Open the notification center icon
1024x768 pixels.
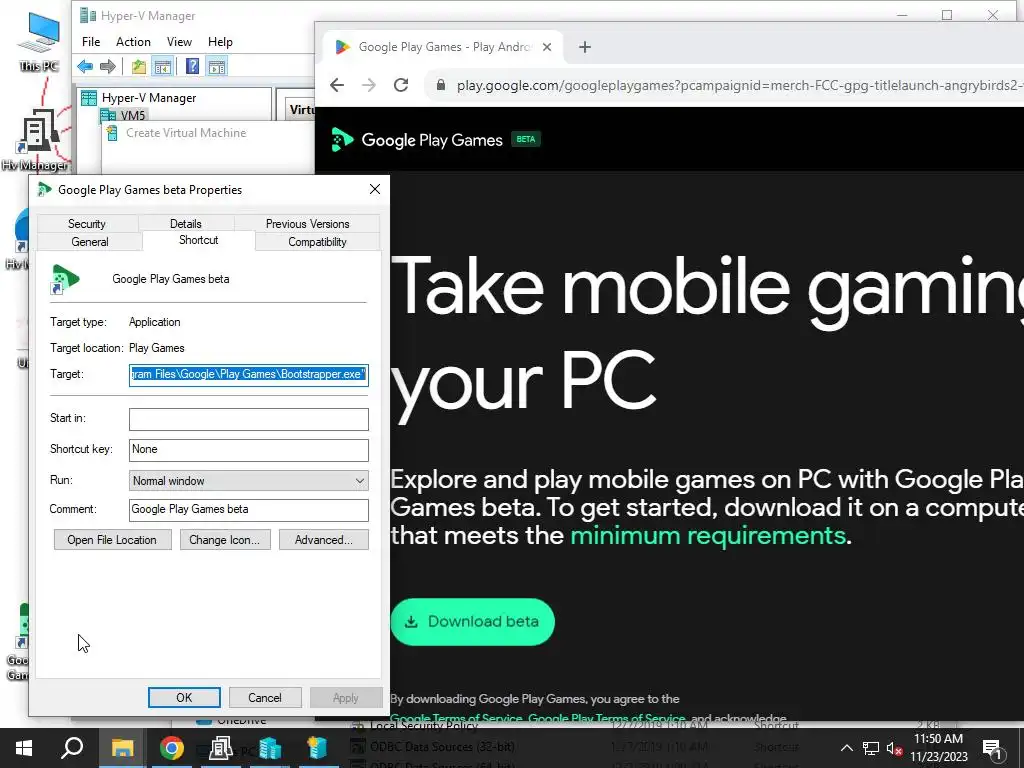coord(992,749)
